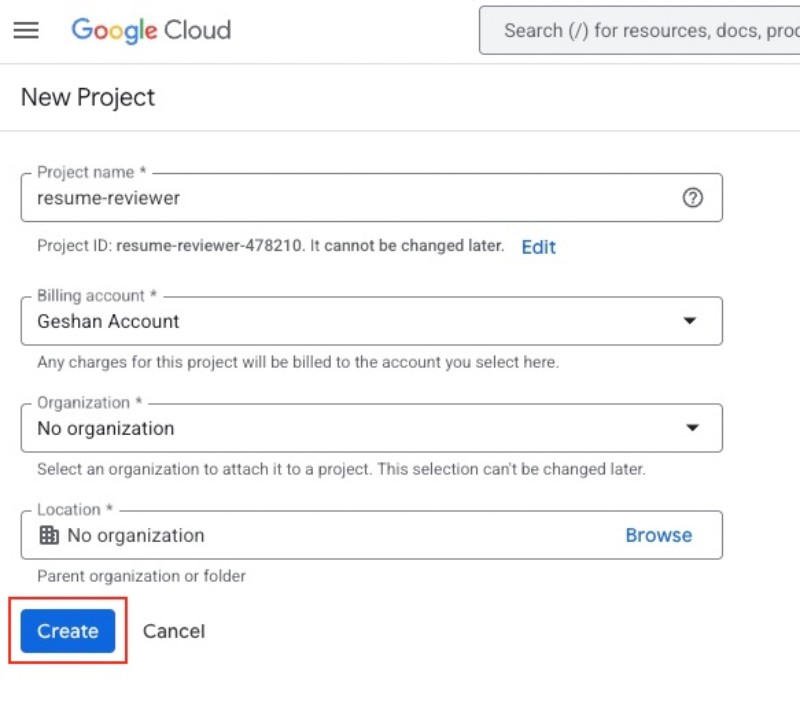The width and height of the screenshot is (800, 701).
Task: Focus the Project name input field
Action: click(300, 197)
